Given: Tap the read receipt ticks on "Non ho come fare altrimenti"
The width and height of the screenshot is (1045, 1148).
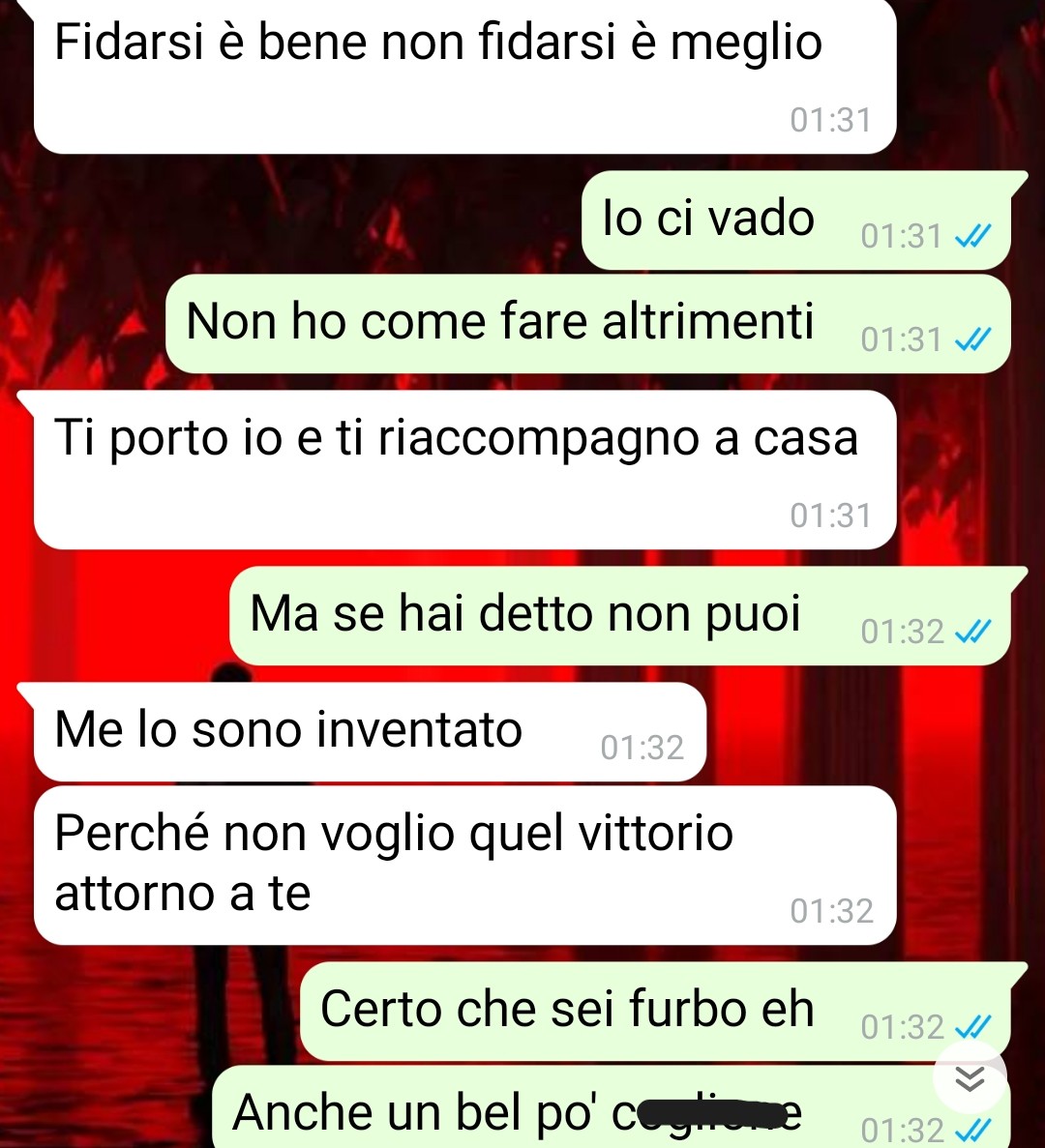Looking at the screenshot, I should pyautogui.click(x=973, y=339).
